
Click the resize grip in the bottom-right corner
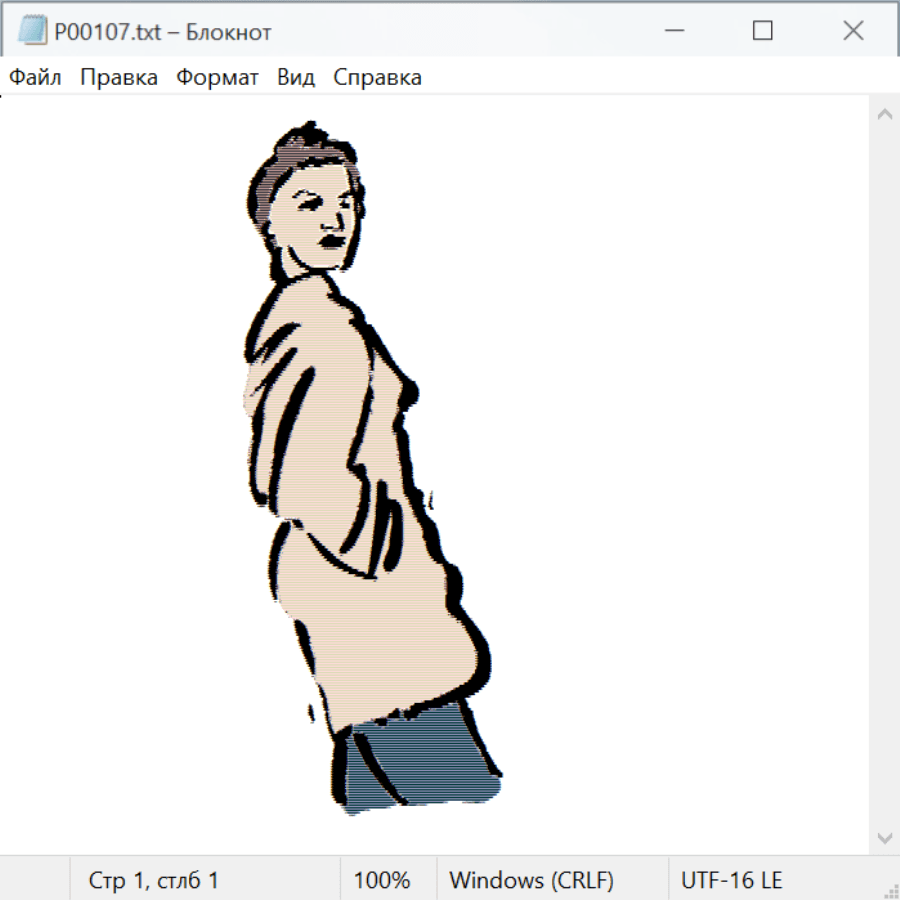[890, 890]
